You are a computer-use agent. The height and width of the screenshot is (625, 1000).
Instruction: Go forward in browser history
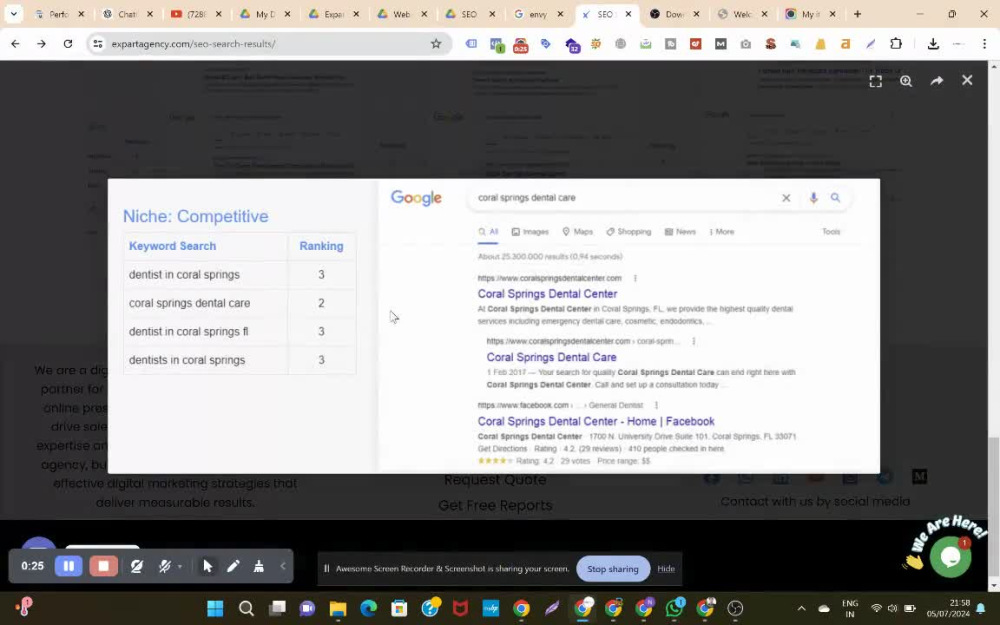pyautogui.click(x=41, y=43)
